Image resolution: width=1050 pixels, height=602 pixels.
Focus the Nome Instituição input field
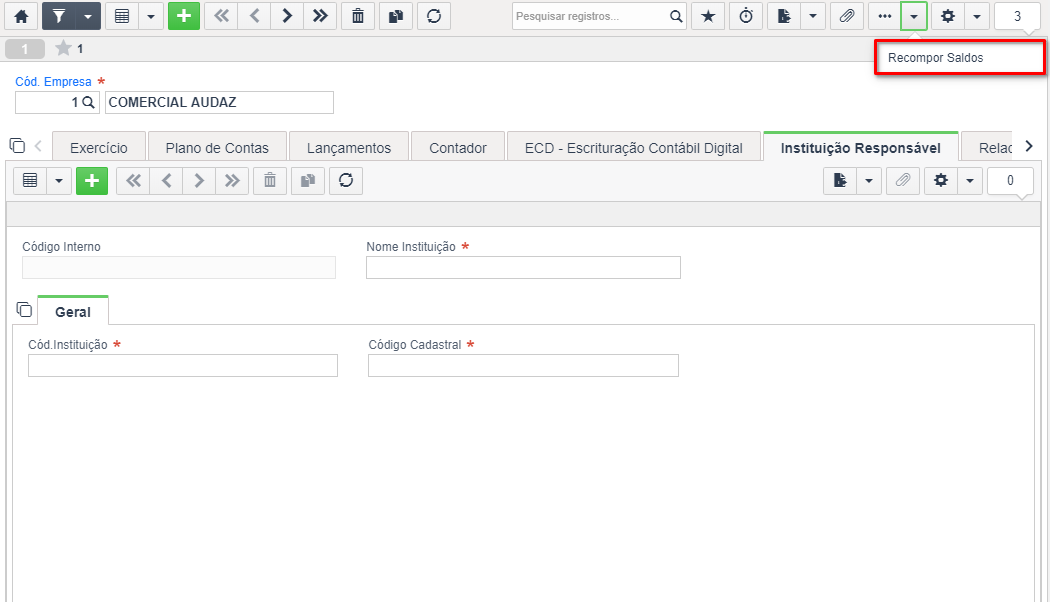pos(523,268)
